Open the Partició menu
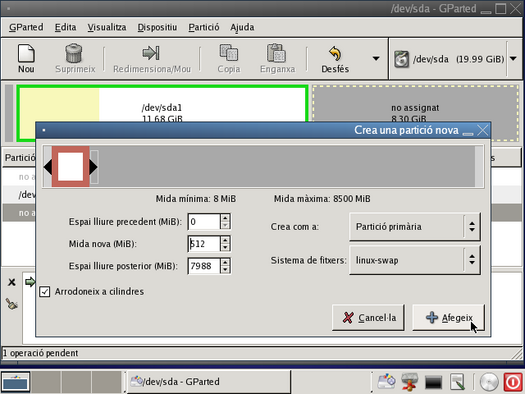The width and height of the screenshot is (525, 394). 204,27
